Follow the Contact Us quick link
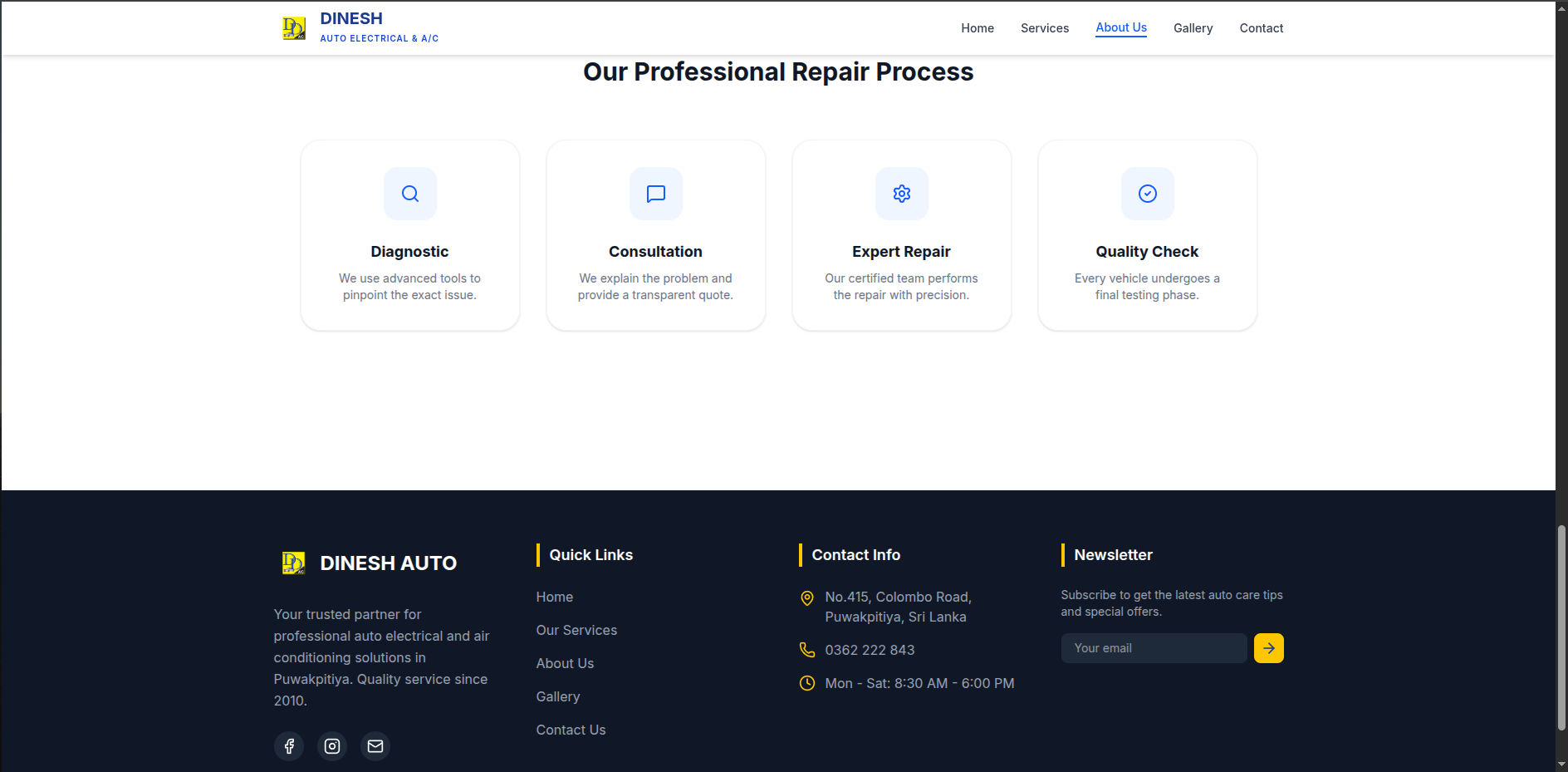This screenshot has height=772, width=1568. tap(571, 730)
